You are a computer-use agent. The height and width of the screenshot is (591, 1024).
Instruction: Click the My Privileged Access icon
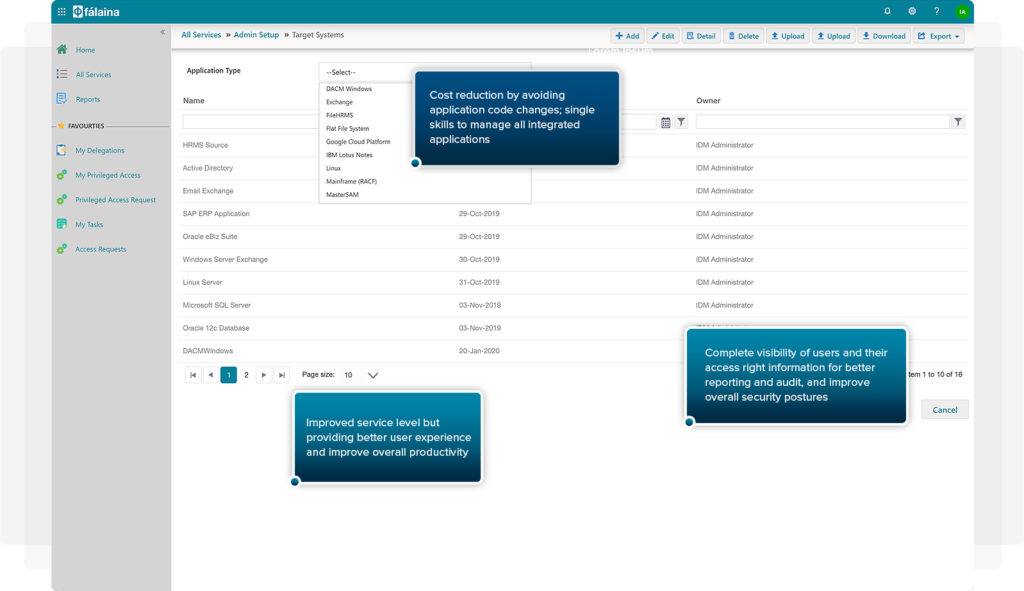(x=62, y=175)
